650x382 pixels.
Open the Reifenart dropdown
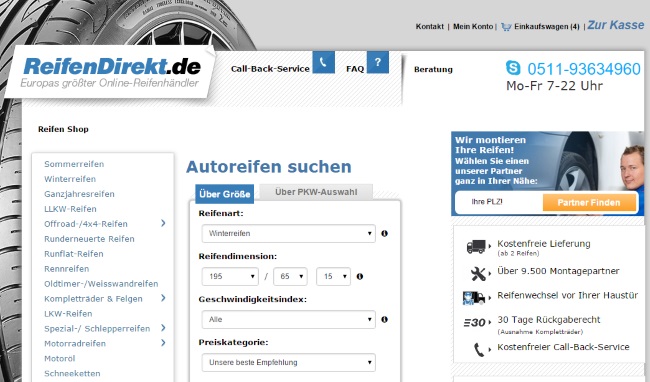tap(289, 233)
